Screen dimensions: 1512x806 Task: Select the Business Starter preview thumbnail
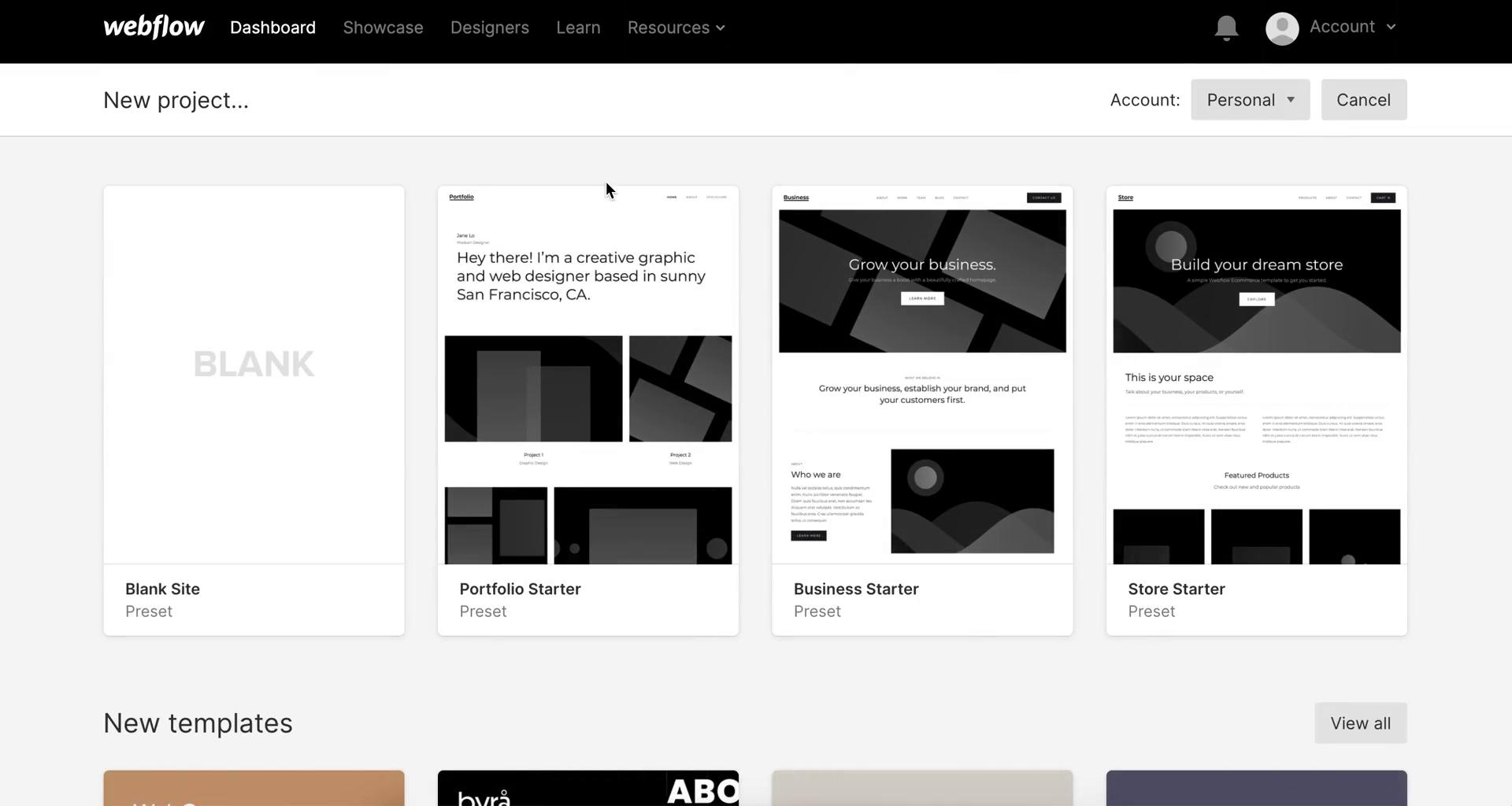[x=922, y=375]
